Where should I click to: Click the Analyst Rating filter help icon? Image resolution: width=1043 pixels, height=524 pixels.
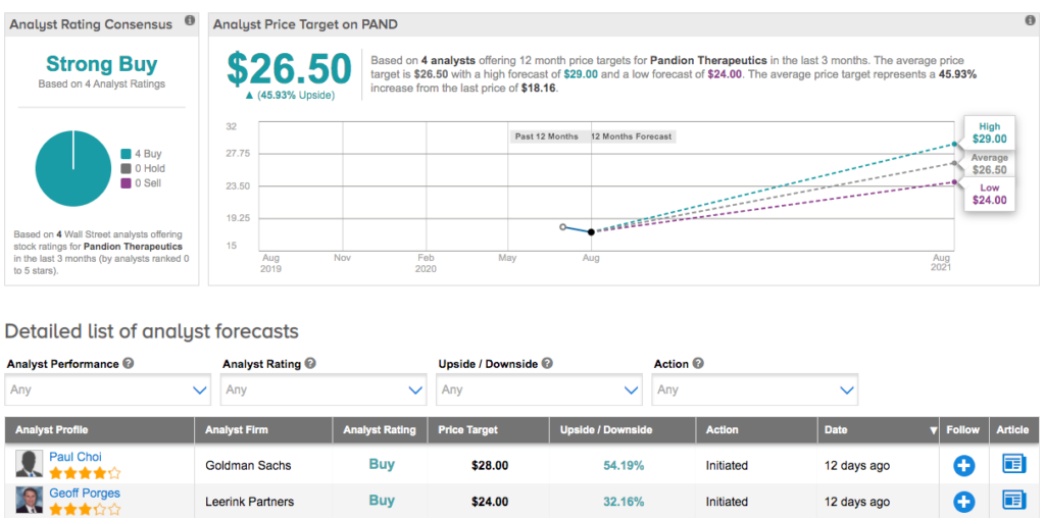[x=311, y=364]
